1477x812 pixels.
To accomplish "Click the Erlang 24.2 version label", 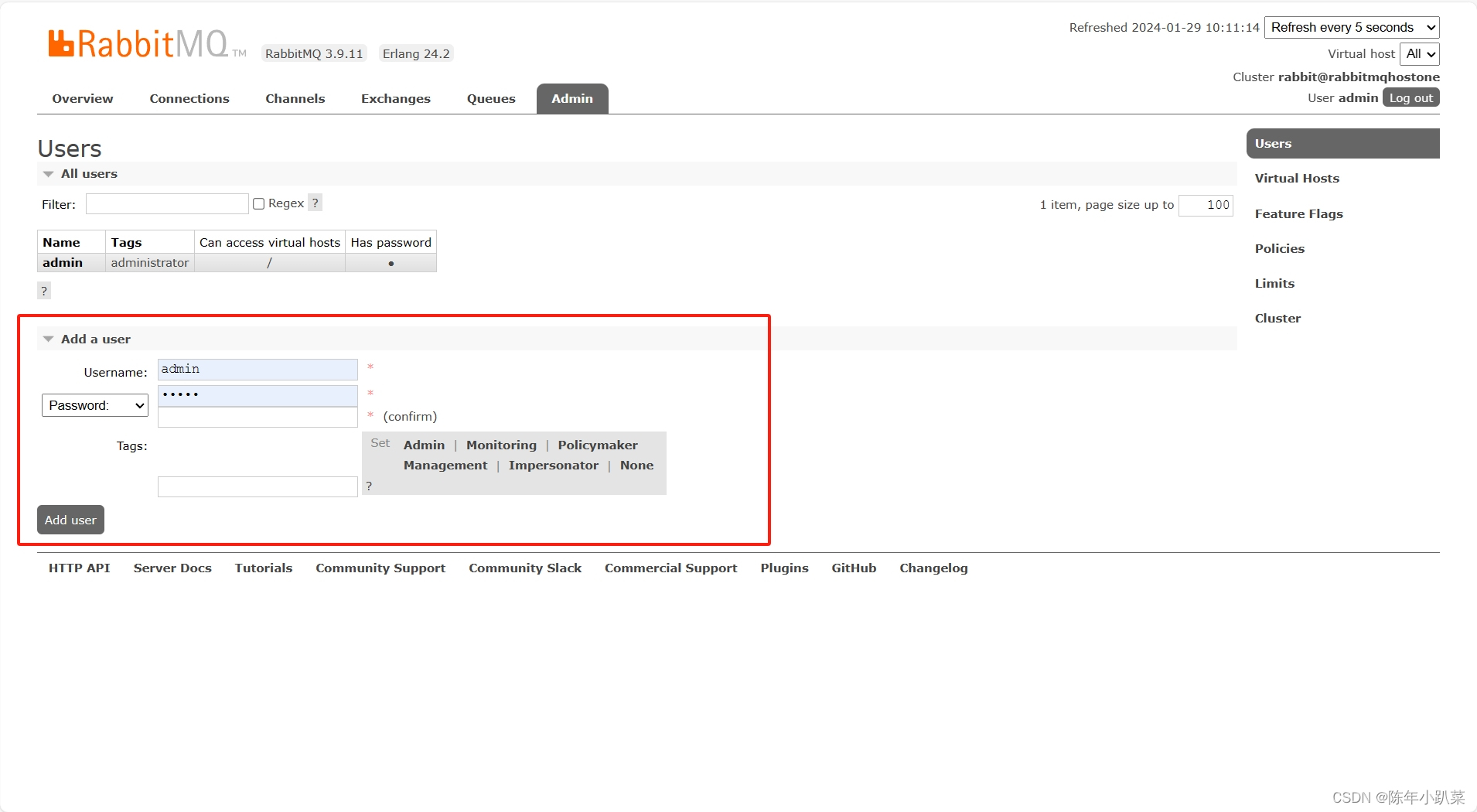I will (416, 54).
